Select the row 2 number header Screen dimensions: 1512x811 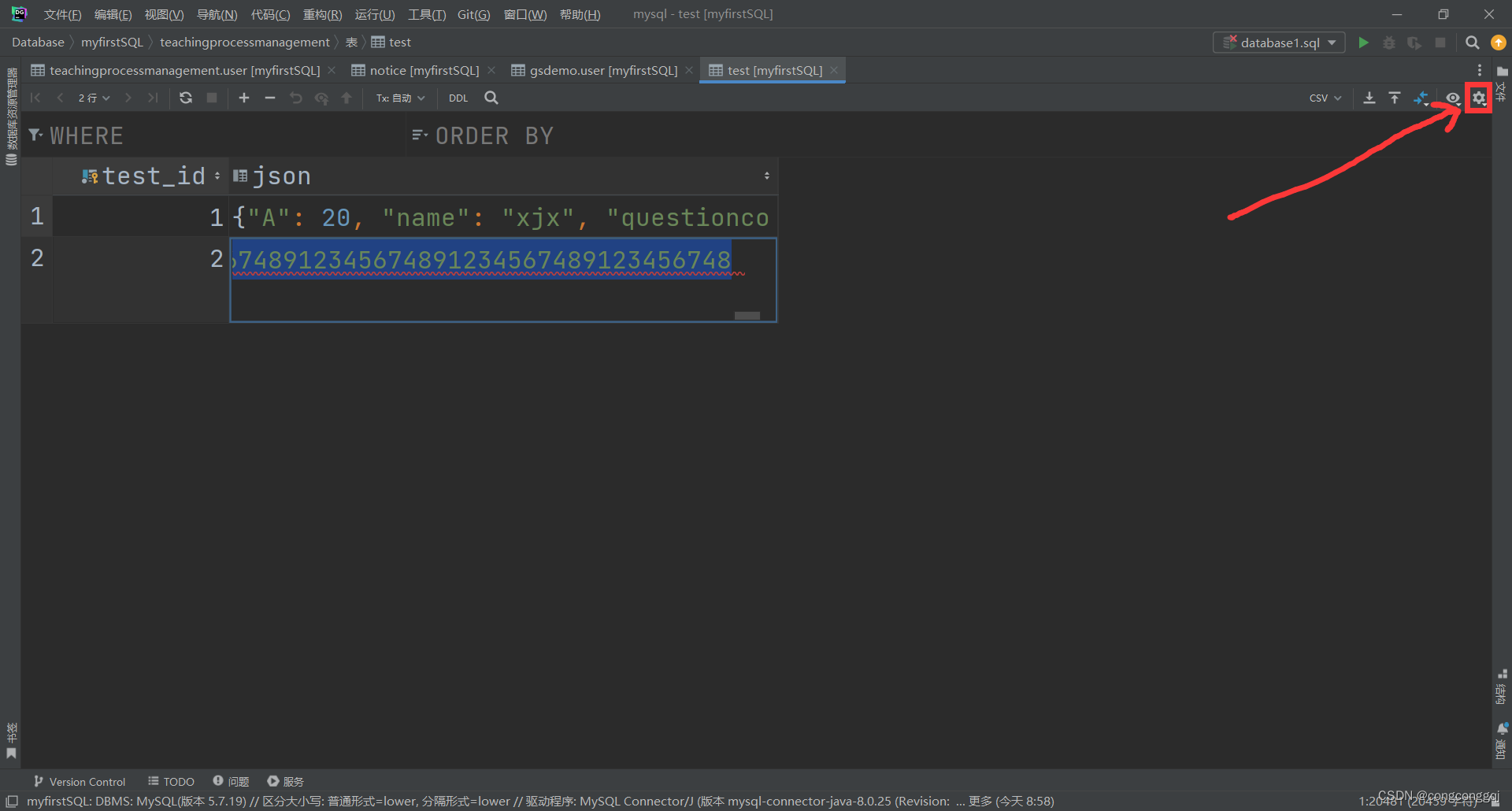(x=37, y=258)
